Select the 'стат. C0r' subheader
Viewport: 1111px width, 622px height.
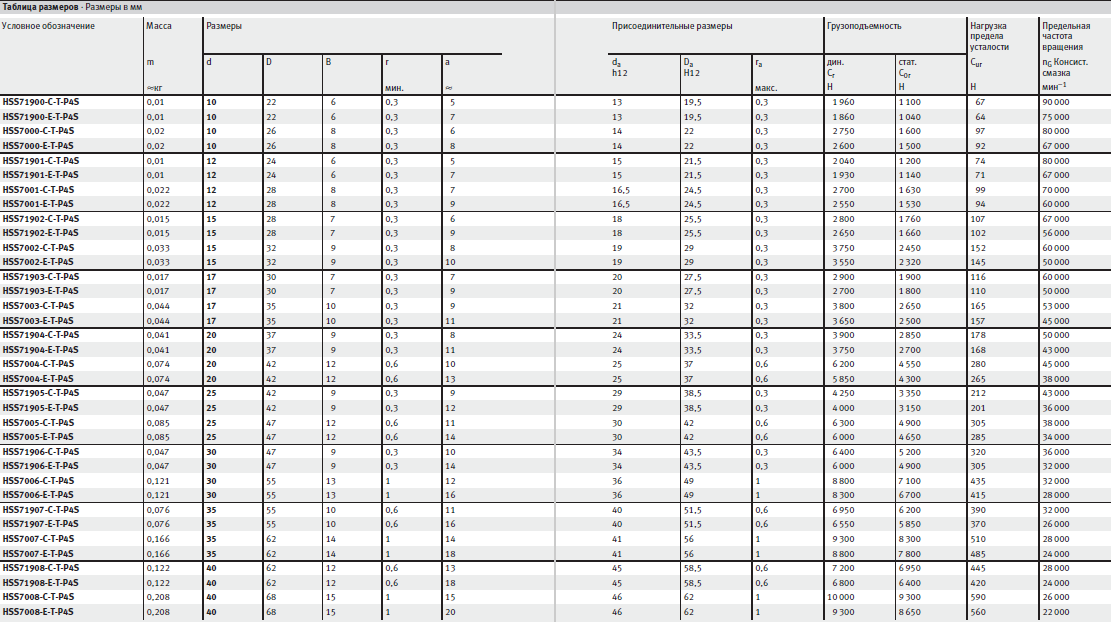point(908,67)
